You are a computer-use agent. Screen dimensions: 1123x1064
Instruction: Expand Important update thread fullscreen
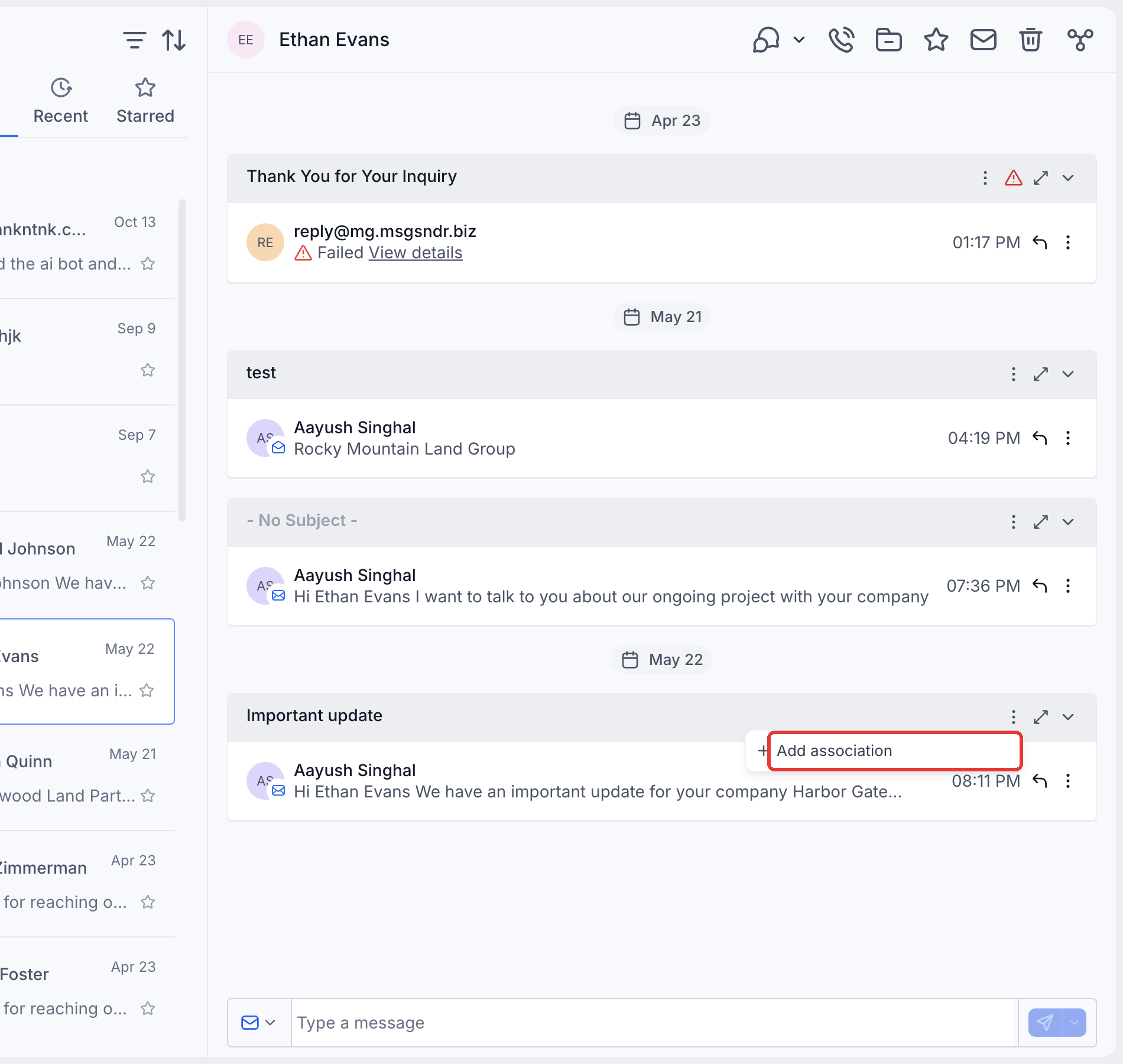tap(1040, 717)
